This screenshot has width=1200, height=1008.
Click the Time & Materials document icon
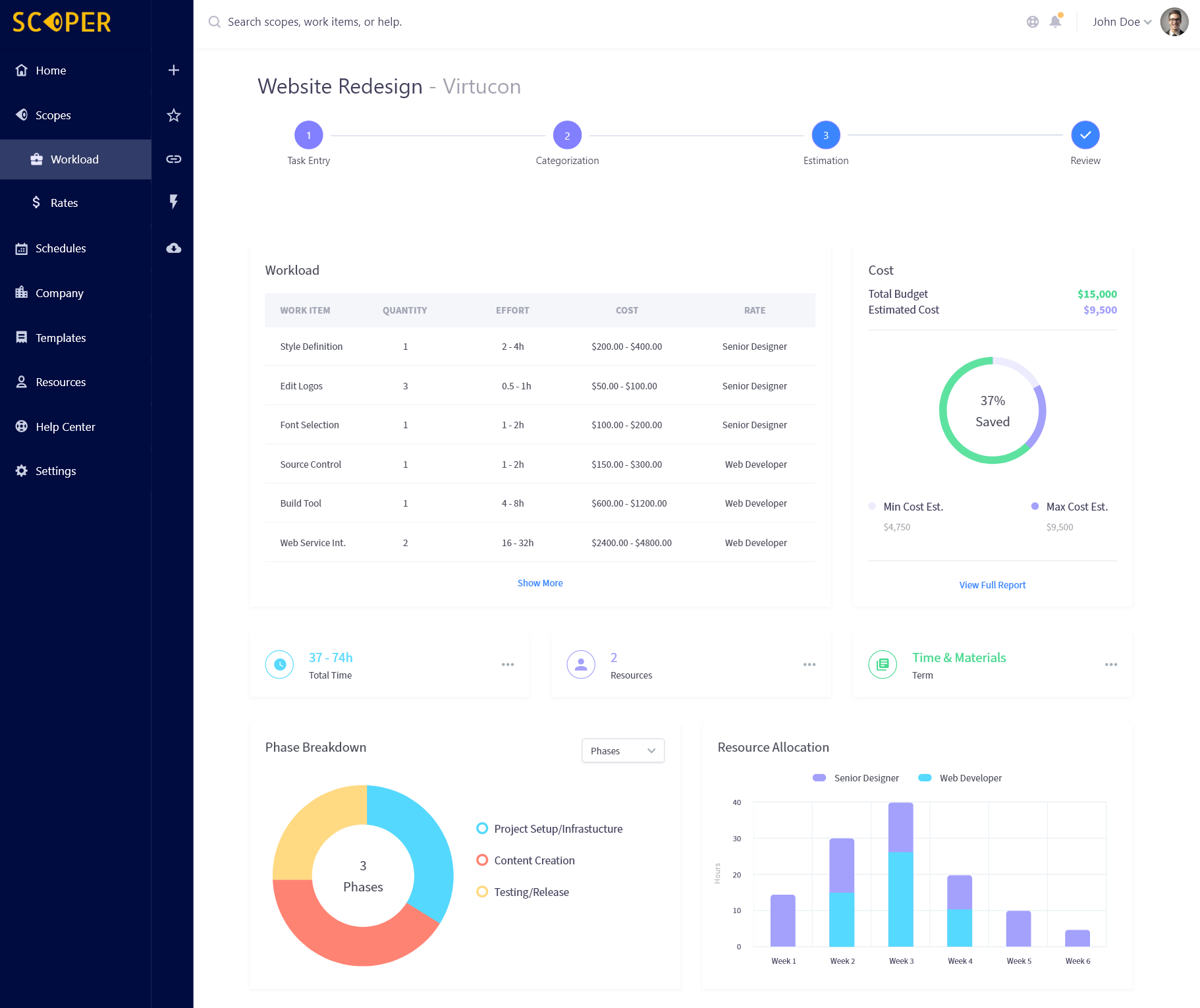pyautogui.click(x=883, y=664)
